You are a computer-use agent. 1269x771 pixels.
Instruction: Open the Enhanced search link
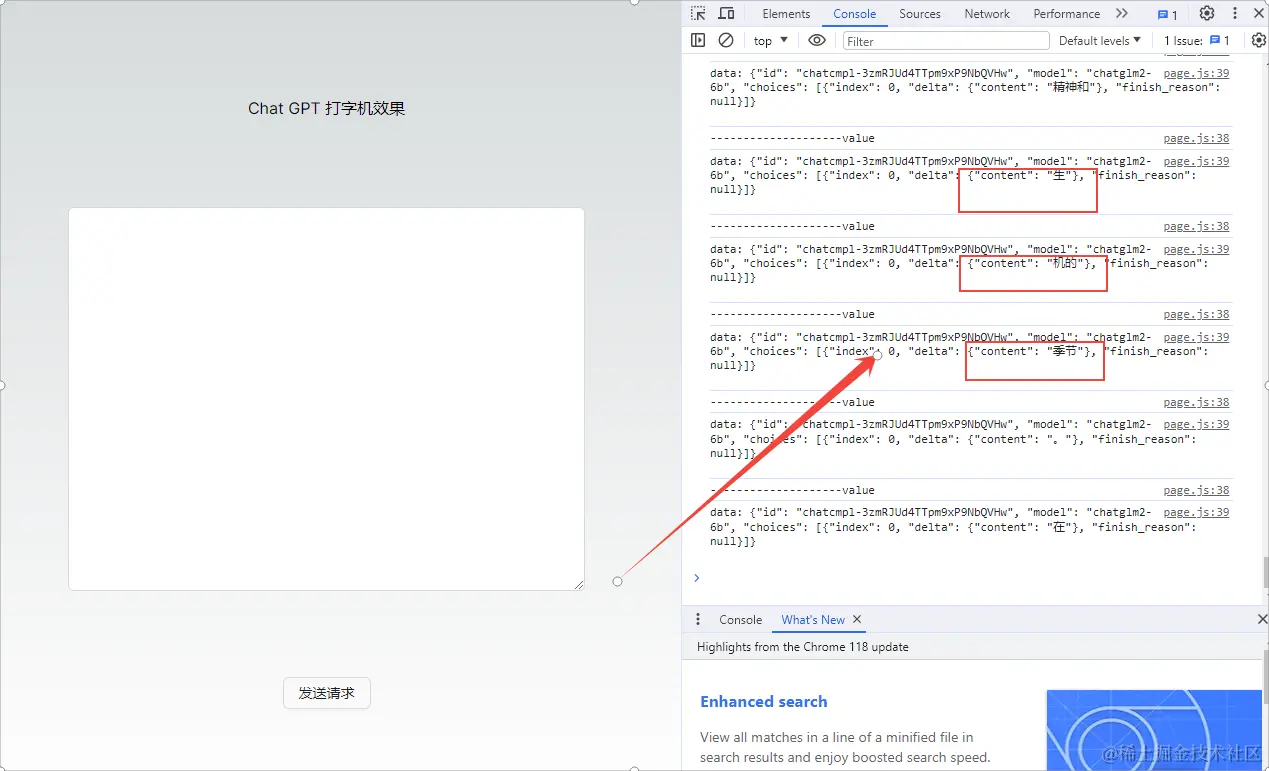click(x=764, y=702)
